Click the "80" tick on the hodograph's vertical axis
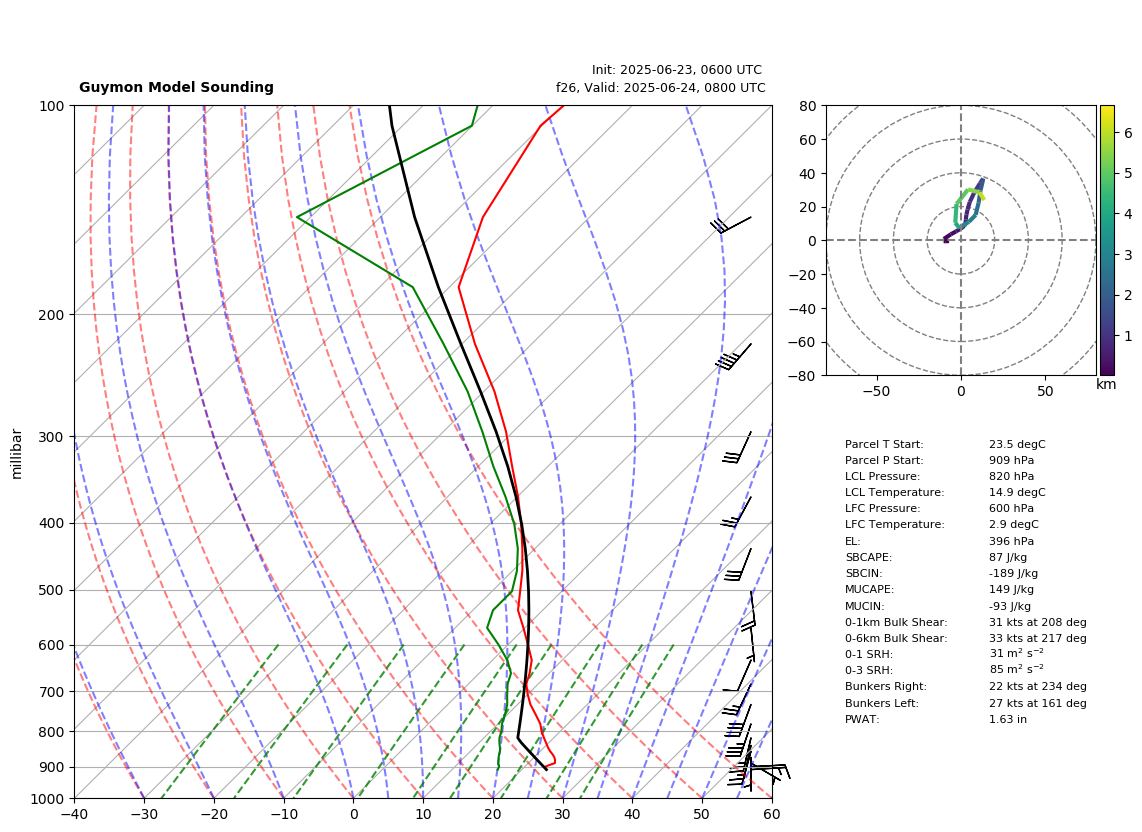Image resolution: width=1142 pixels, height=832 pixels. pyautogui.click(x=808, y=106)
